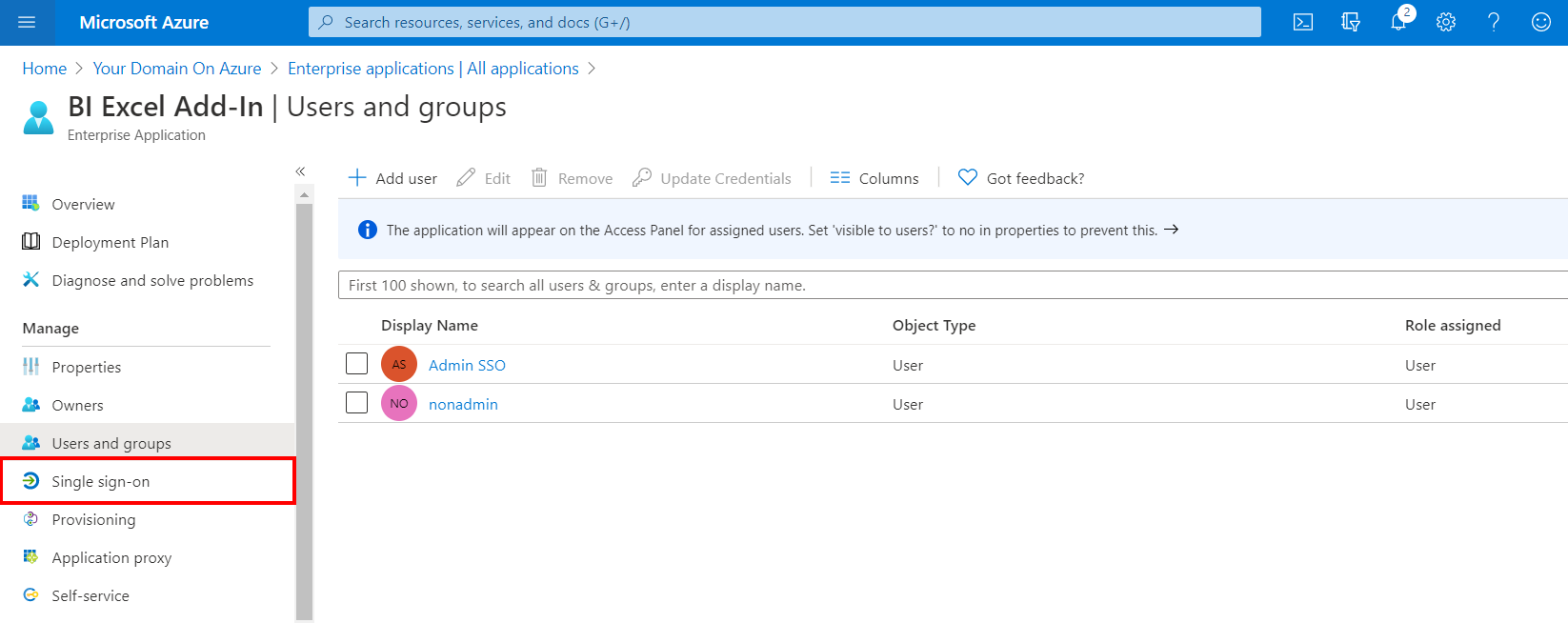Click the NO avatar for nonadmin

click(399, 403)
